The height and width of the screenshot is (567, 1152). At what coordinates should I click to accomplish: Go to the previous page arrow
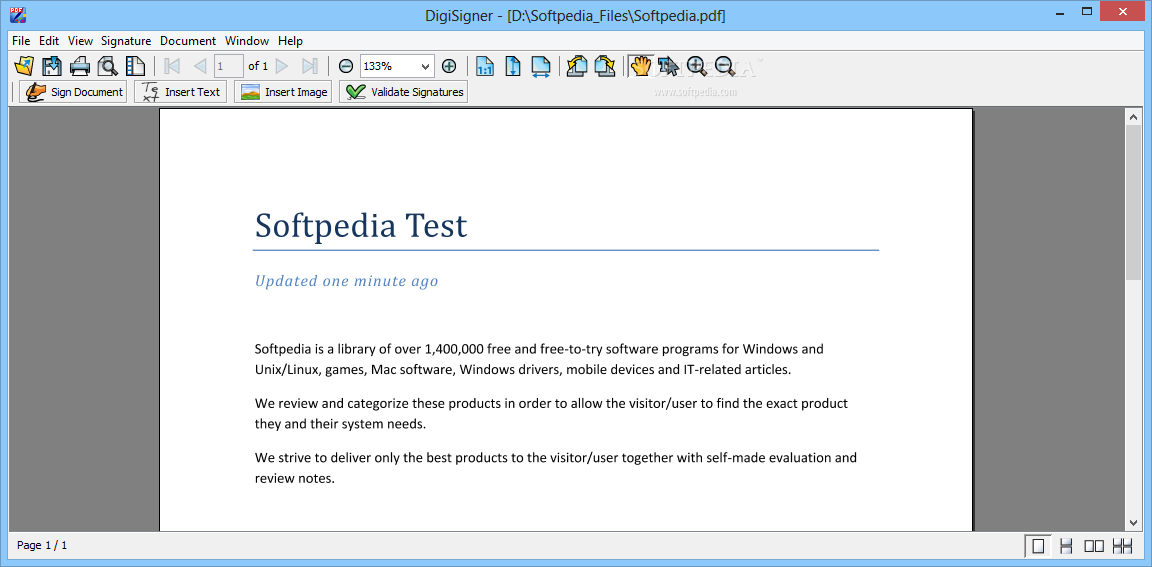tap(200, 66)
